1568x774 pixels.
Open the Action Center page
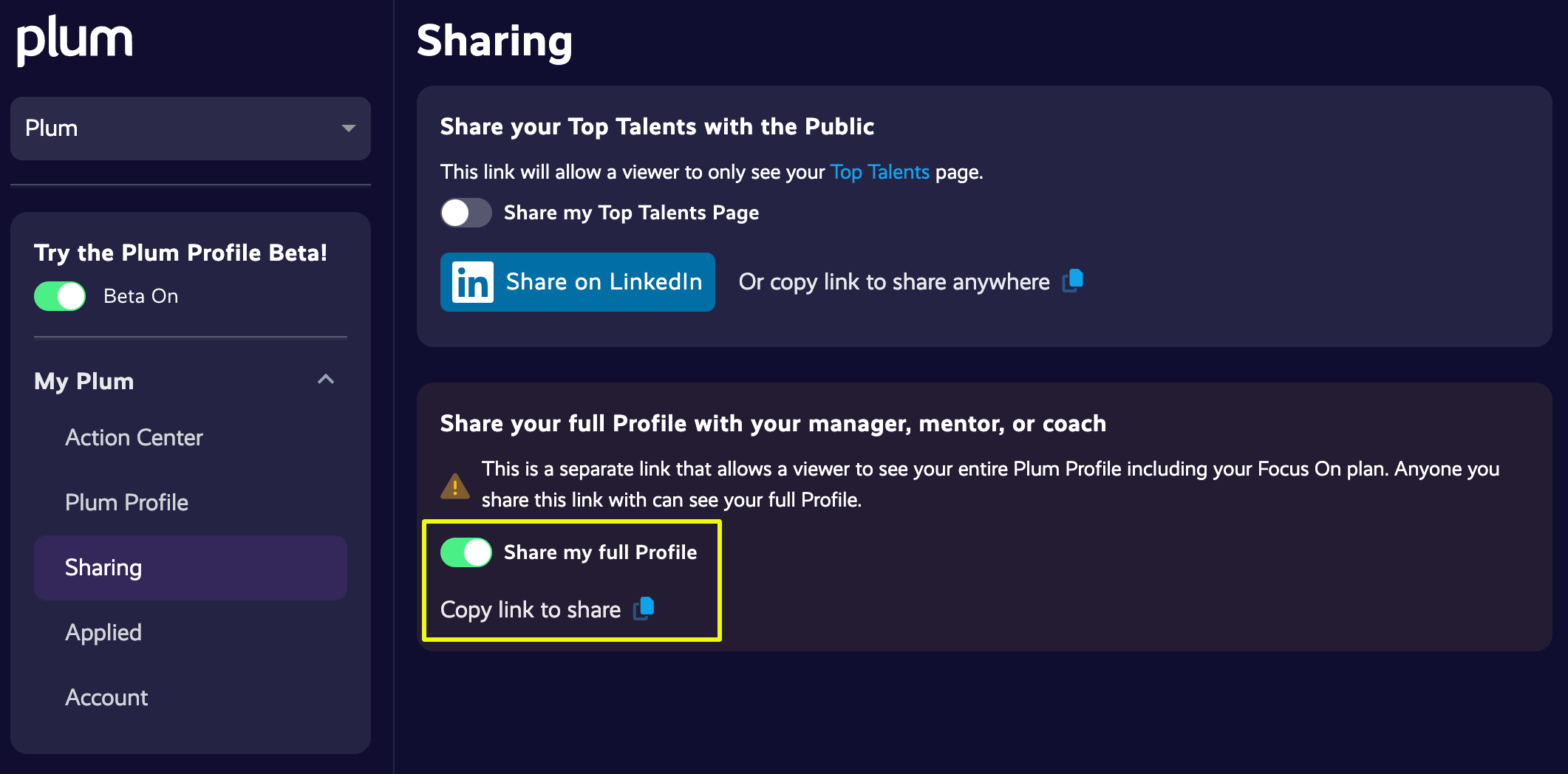(x=134, y=437)
